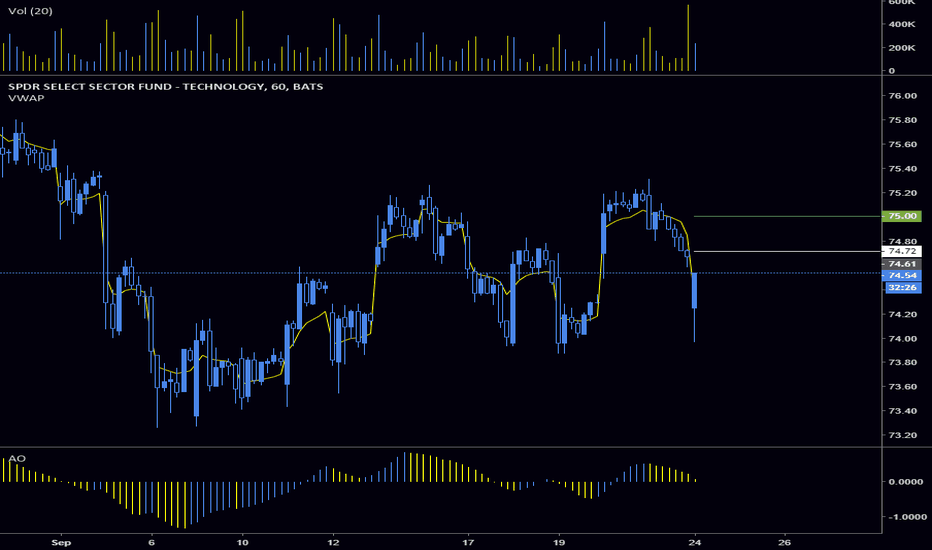This screenshot has height=550, width=932.
Task: Click the 400K volume axis value
Action: [902, 24]
